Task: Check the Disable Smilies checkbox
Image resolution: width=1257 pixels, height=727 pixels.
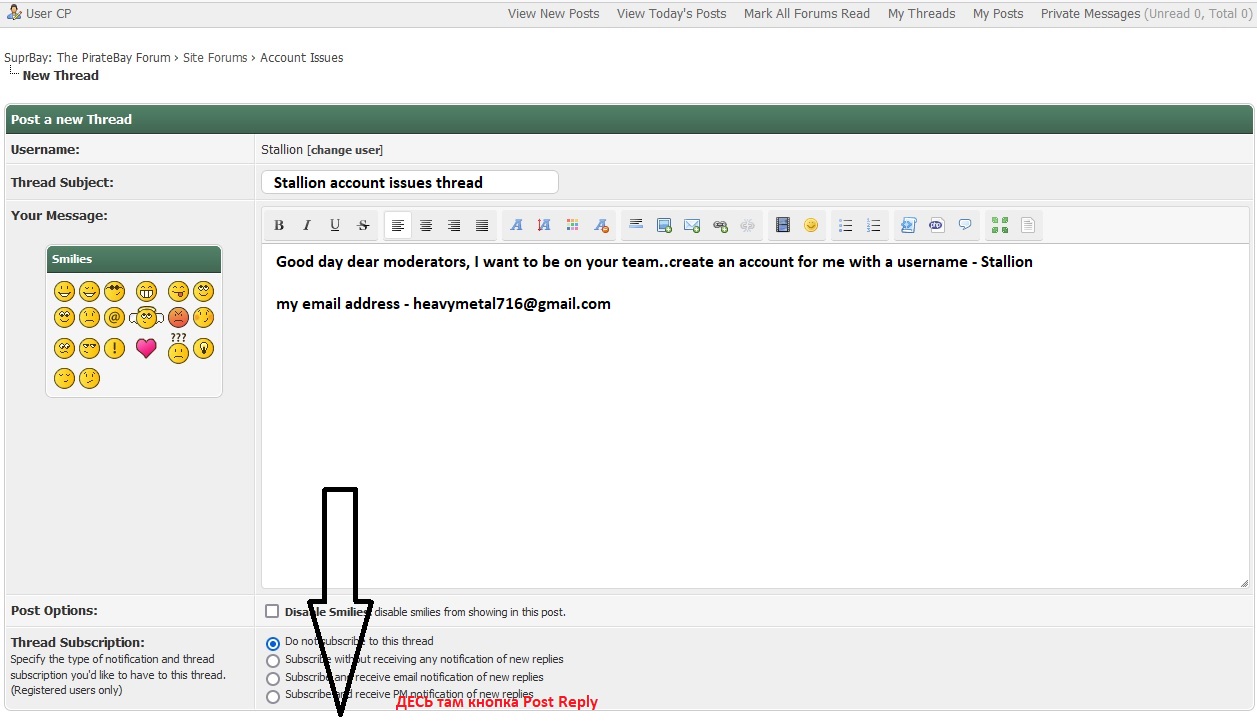Action: pos(272,611)
